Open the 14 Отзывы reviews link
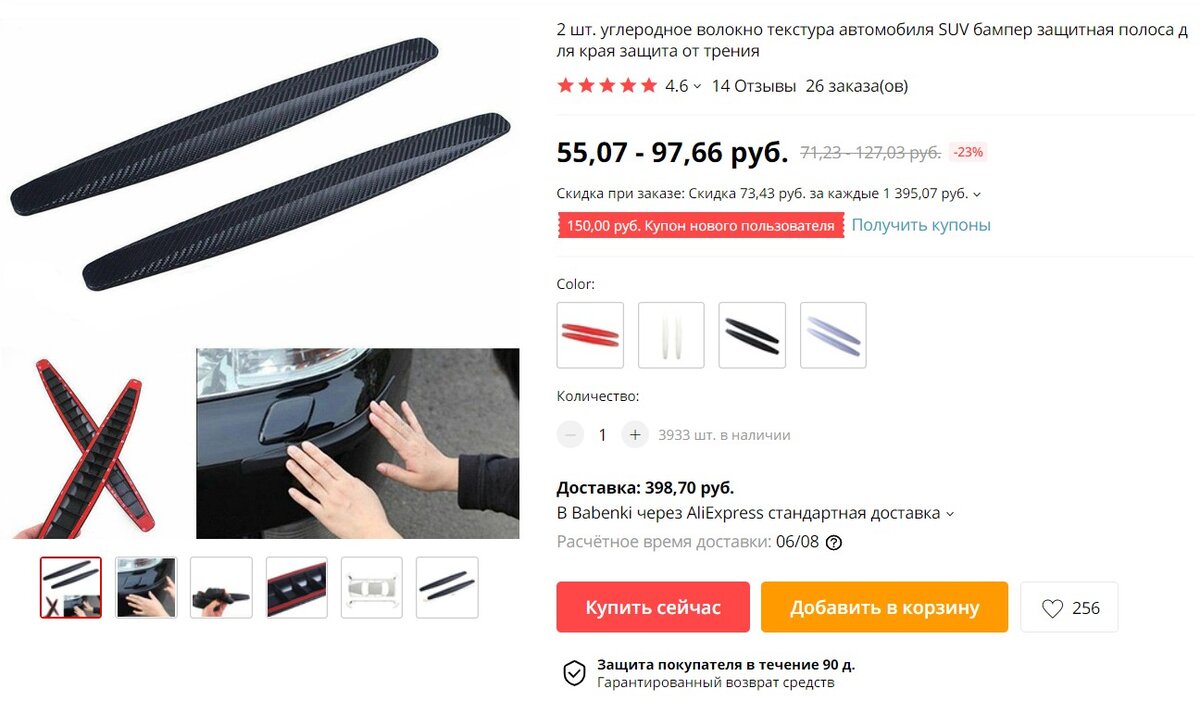 pos(754,86)
